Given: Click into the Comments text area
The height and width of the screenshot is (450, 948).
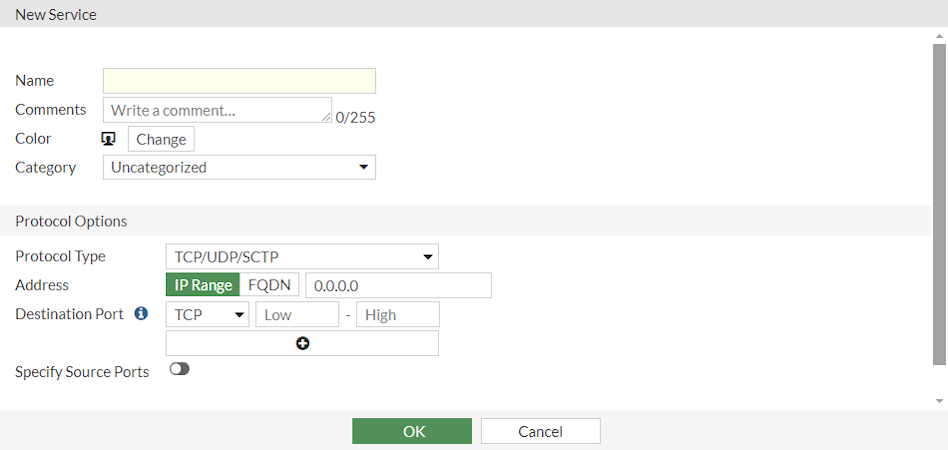Looking at the screenshot, I should pos(215,110).
